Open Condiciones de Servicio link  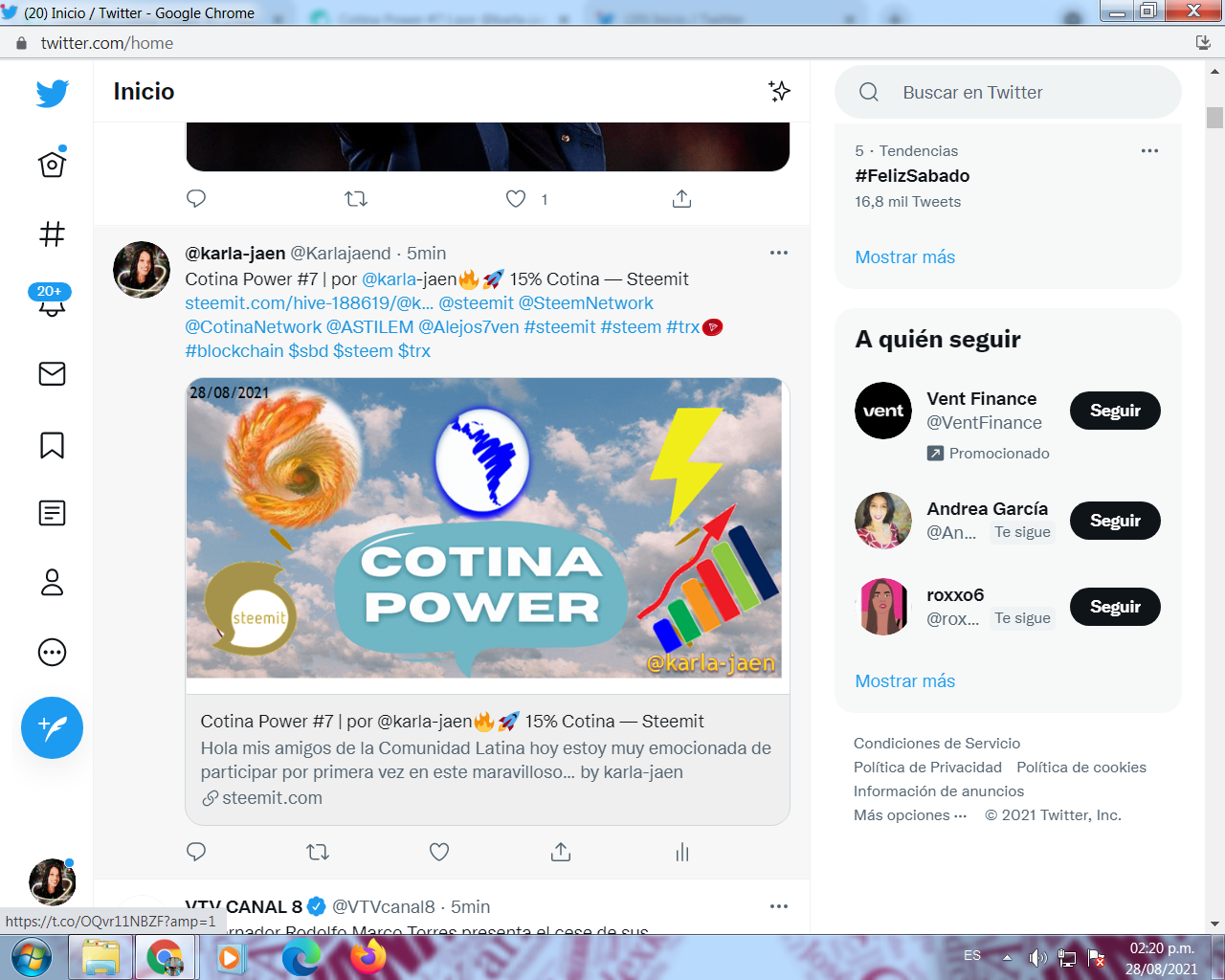937,744
